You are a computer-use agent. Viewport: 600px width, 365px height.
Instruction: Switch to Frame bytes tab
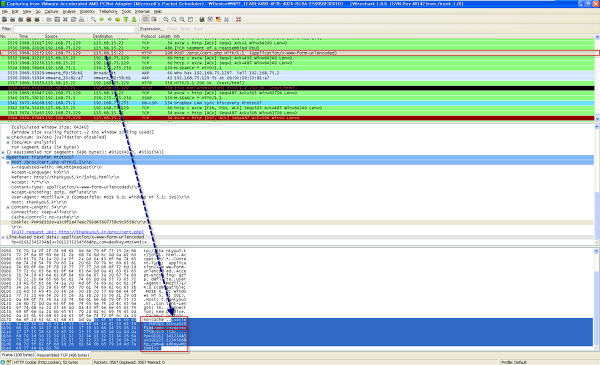coord(18,355)
